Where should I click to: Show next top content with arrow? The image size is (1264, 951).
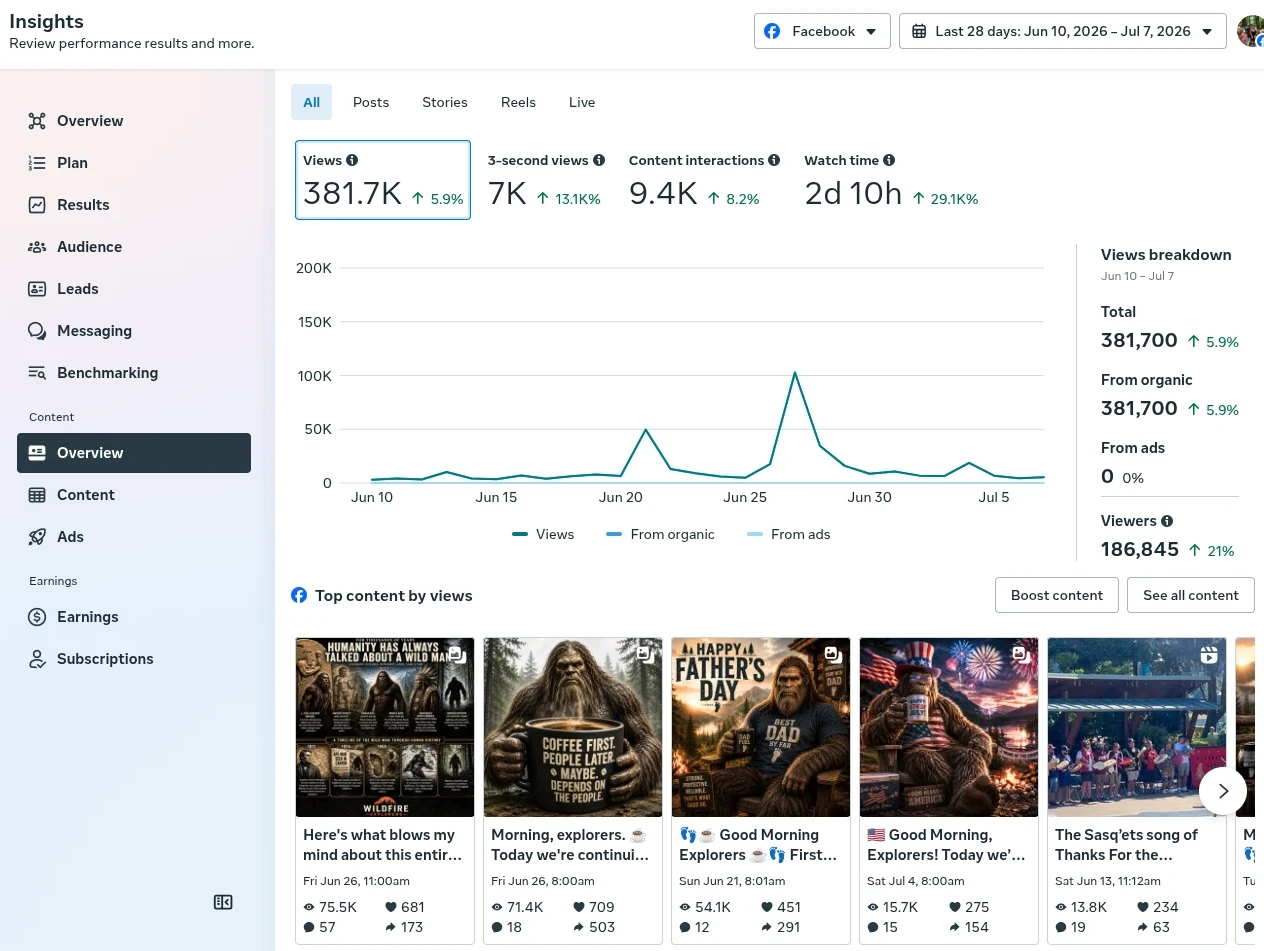click(1223, 791)
